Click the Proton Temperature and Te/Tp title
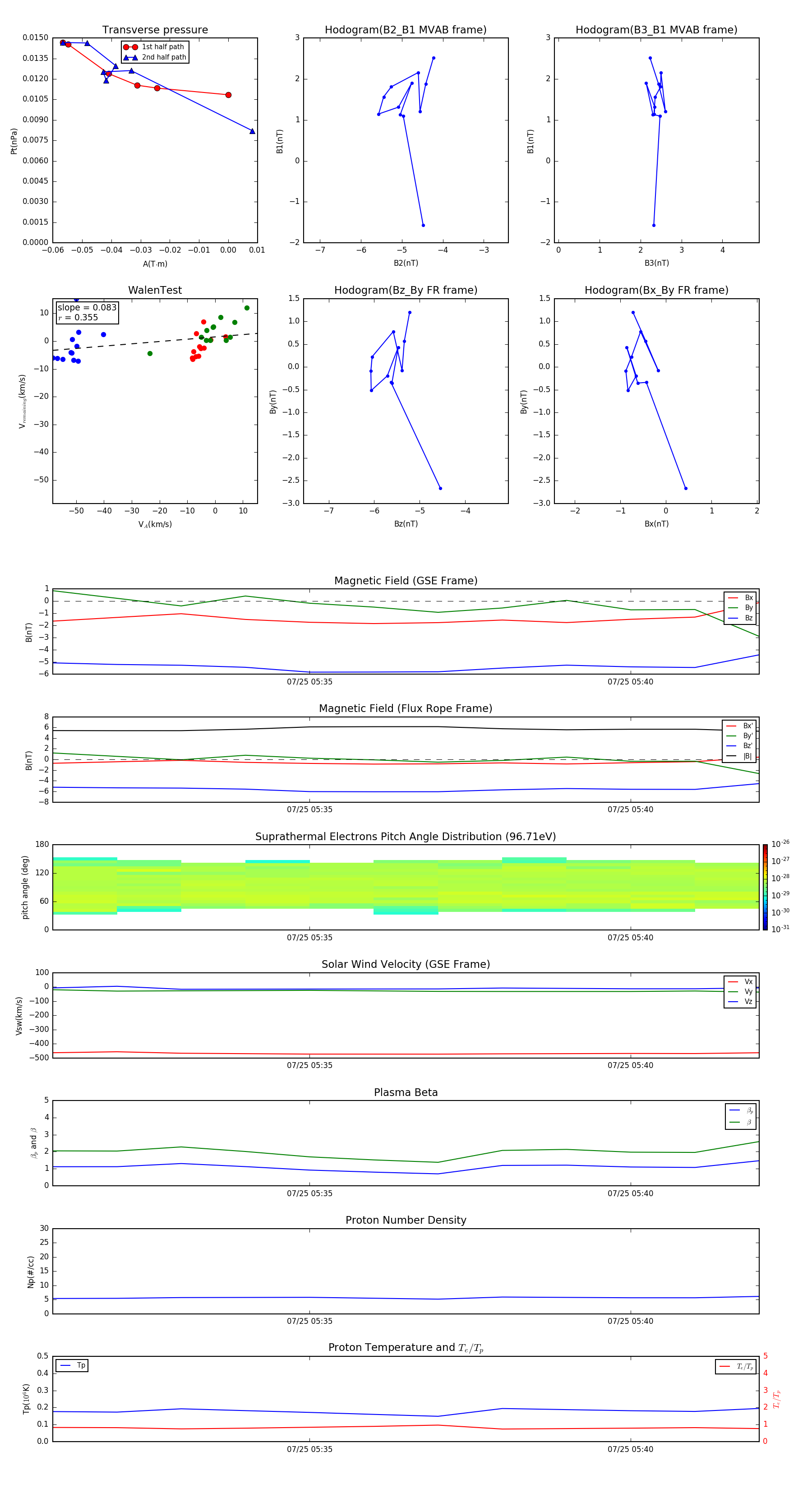Image resolution: width=812 pixels, height=1489 pixels. click(x=406, y=1348)
